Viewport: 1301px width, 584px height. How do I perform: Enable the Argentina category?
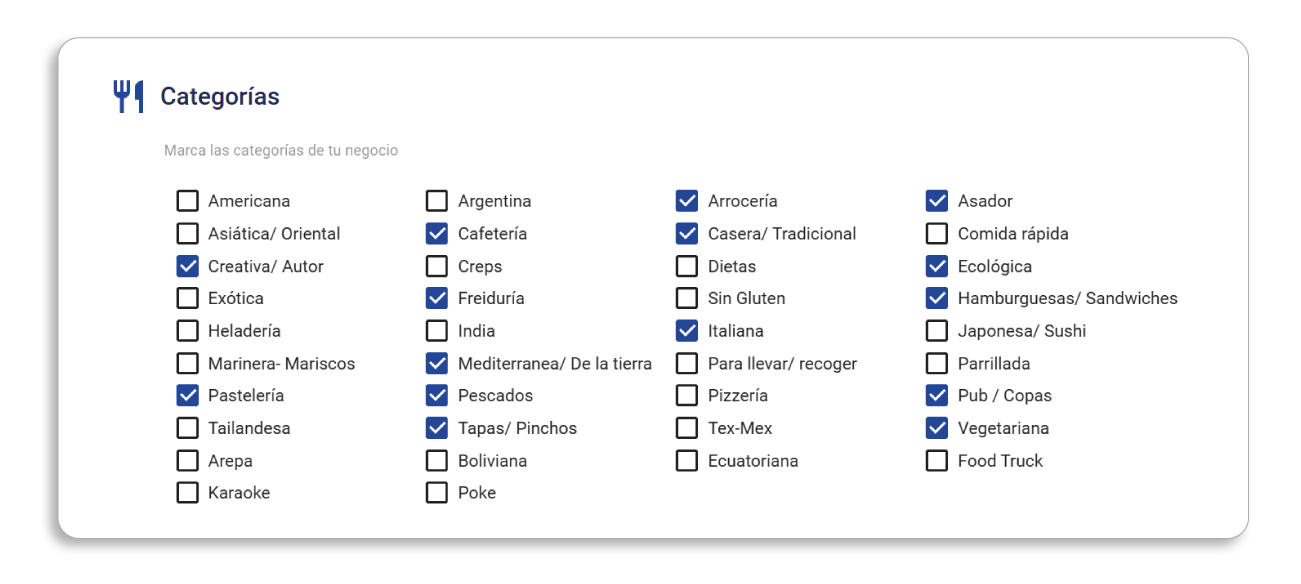[437, 201]
